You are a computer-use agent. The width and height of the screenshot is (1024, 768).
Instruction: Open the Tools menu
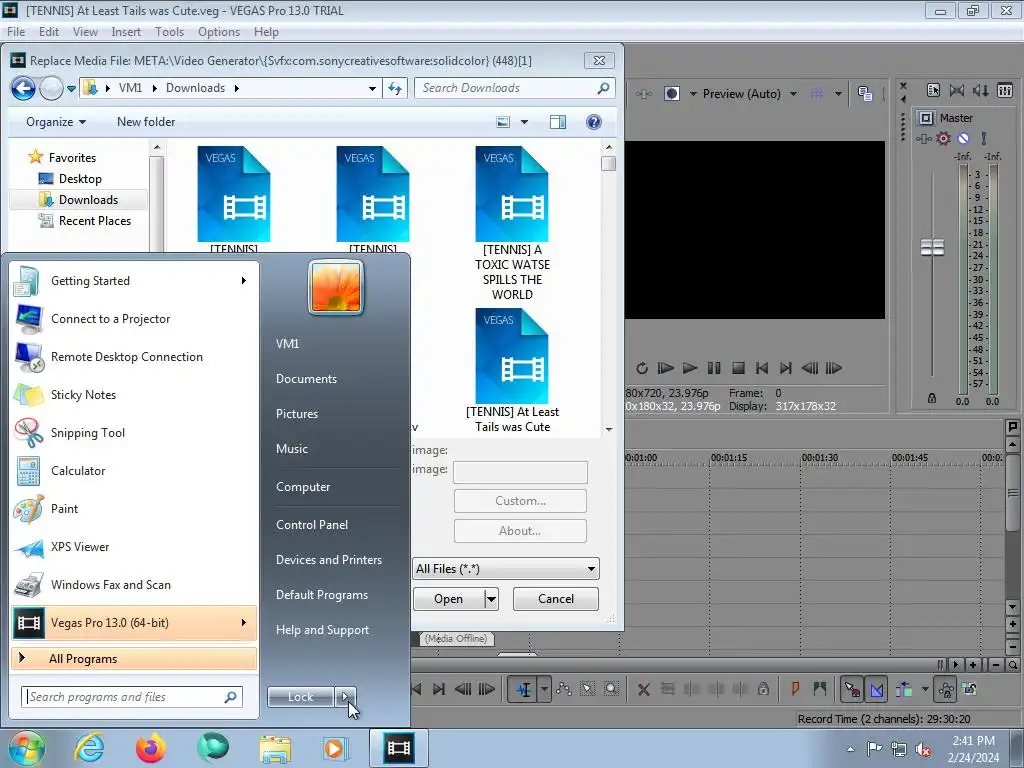(169, 32)
